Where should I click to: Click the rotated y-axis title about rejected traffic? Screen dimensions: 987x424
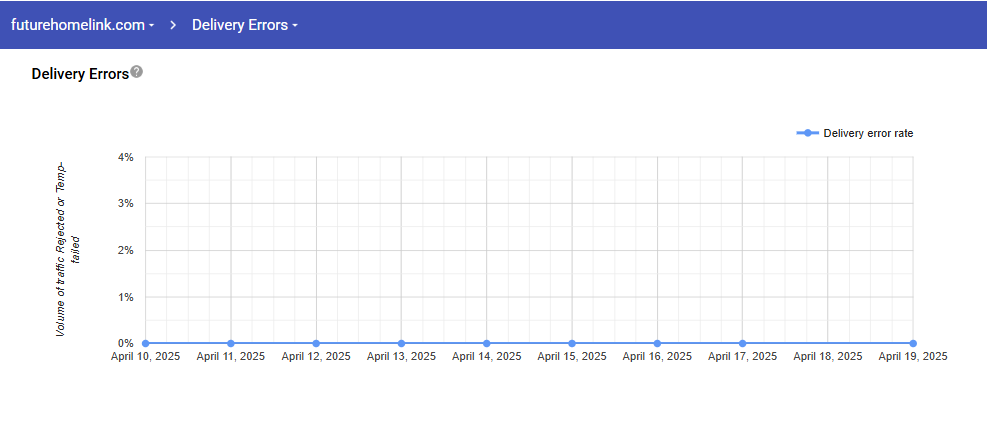click(x=66, y=247)
